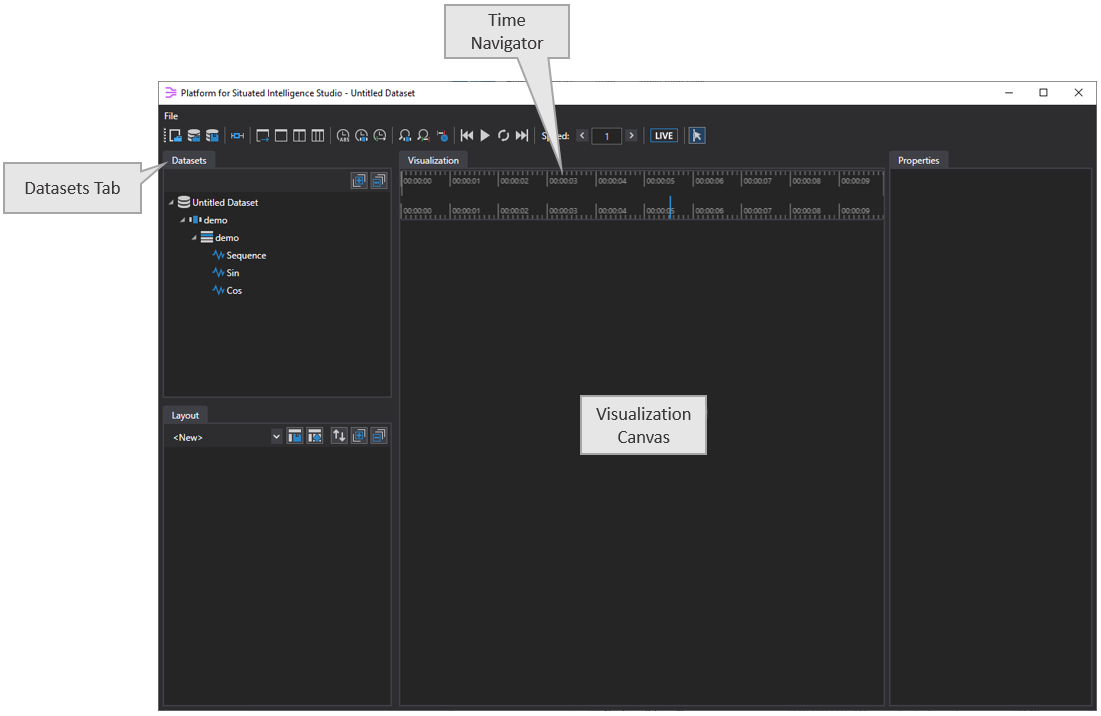Open the File menu
Viewport: 1101px width, 716px height.
click(x=170, y=115)
